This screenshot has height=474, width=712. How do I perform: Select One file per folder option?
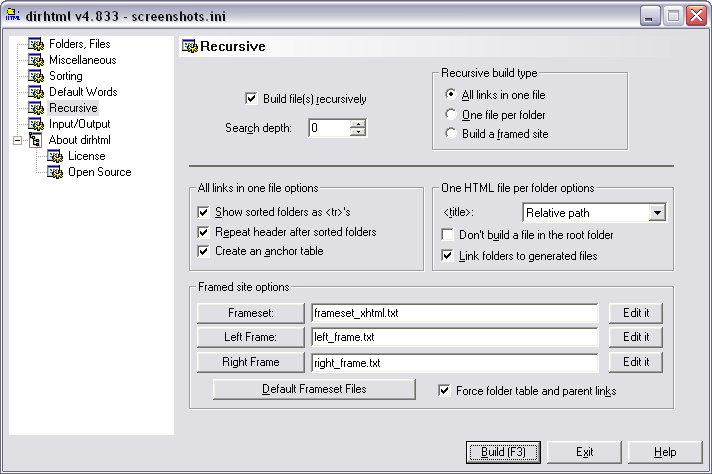coord(450,114)
